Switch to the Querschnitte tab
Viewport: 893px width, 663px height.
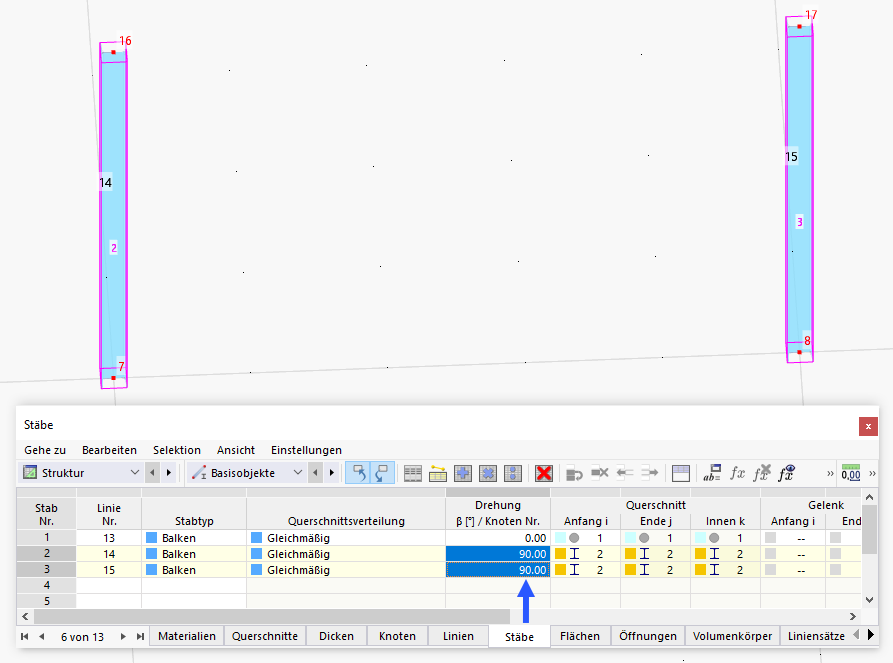pos(265,636)
